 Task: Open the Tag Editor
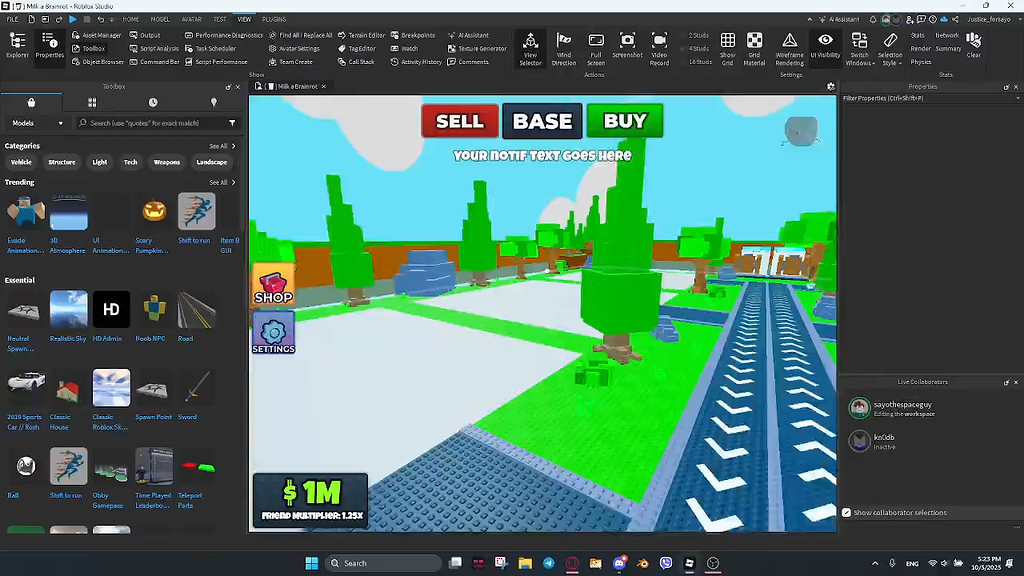tap(357, 48)
